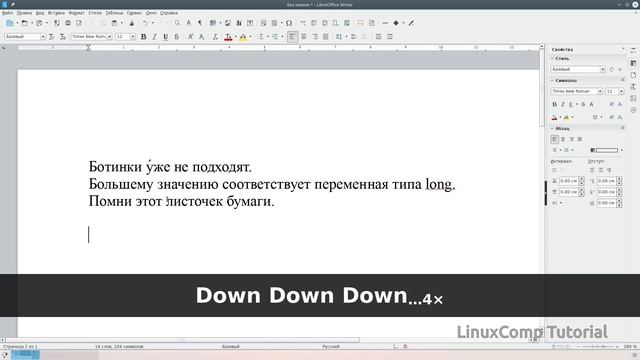Click the Superscript icon in toolbar
Screen dimensions: 640x360
point(190,37)
